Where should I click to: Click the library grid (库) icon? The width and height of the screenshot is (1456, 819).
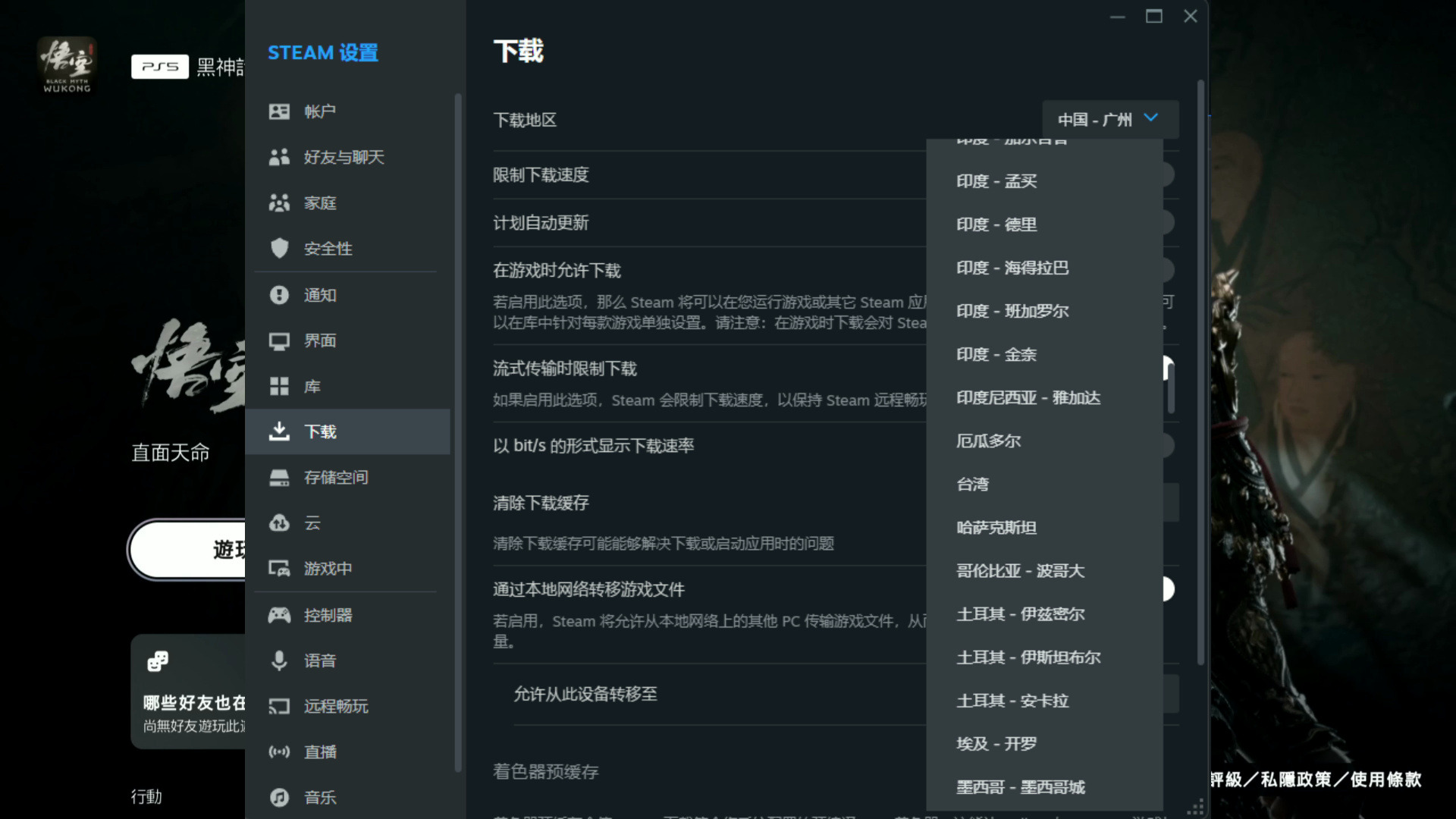pos(279,387)
